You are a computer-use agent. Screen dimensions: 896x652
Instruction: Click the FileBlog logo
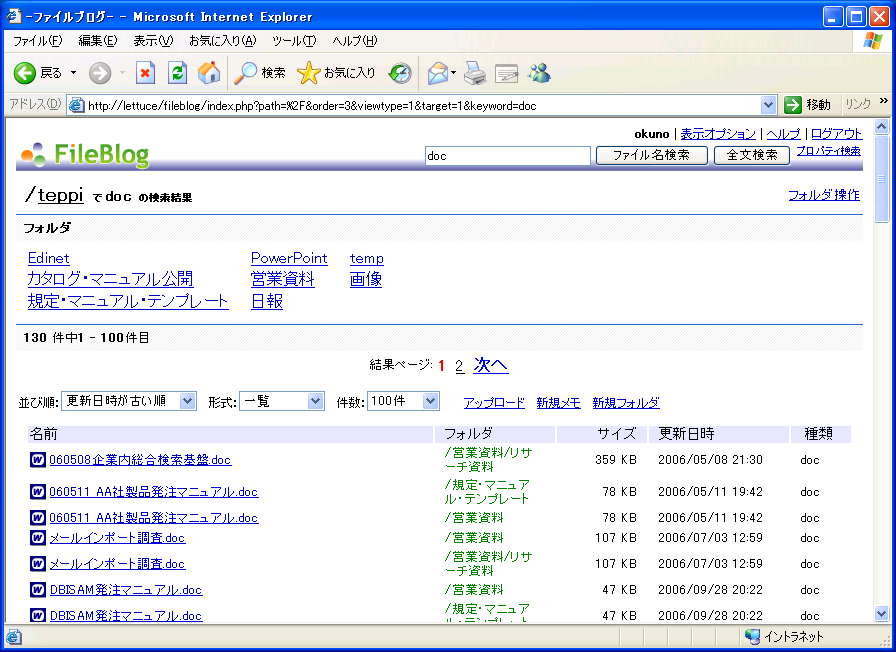click(85, 154)
